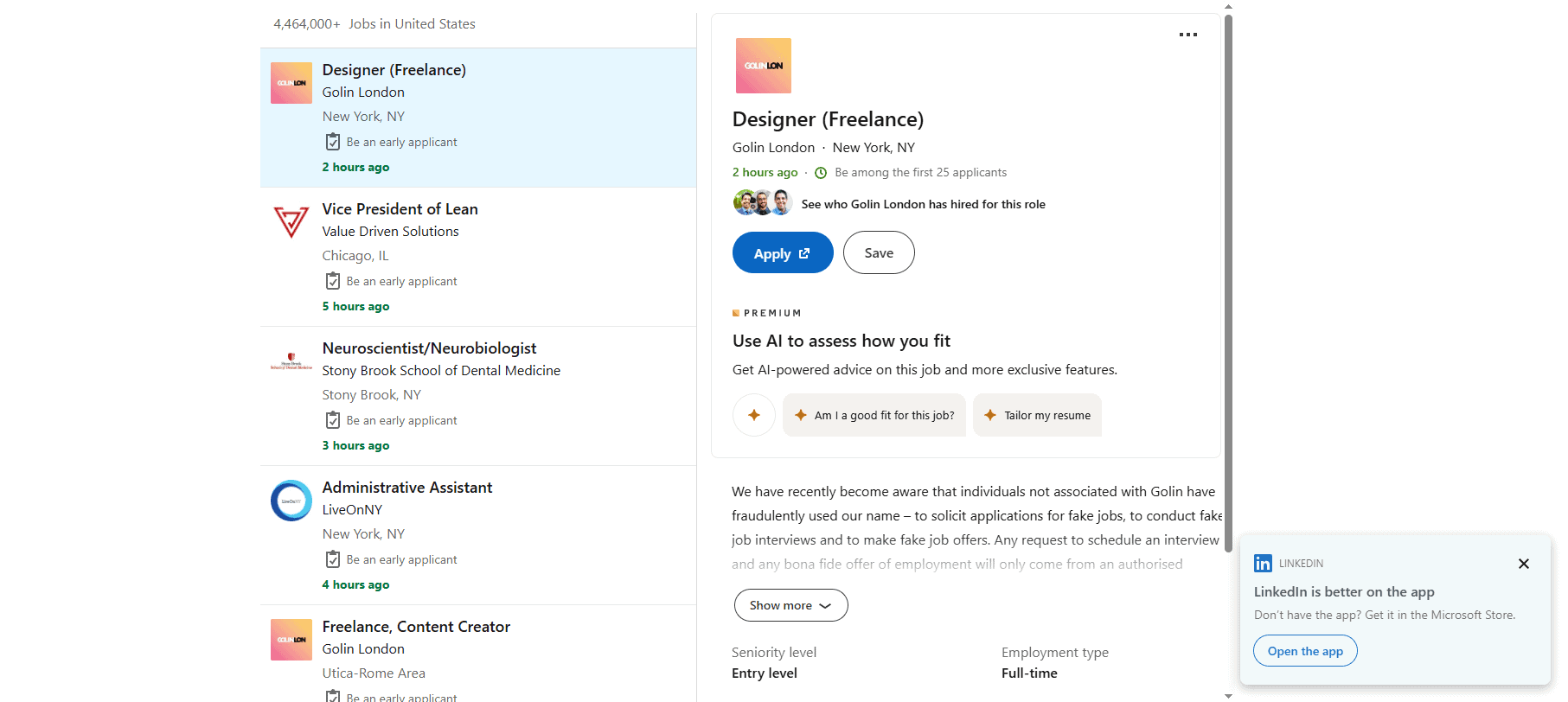Screen dimensions: 1568x702
Task: Select 'Am I a good fit for this job?'
Action: click(874, 415)
